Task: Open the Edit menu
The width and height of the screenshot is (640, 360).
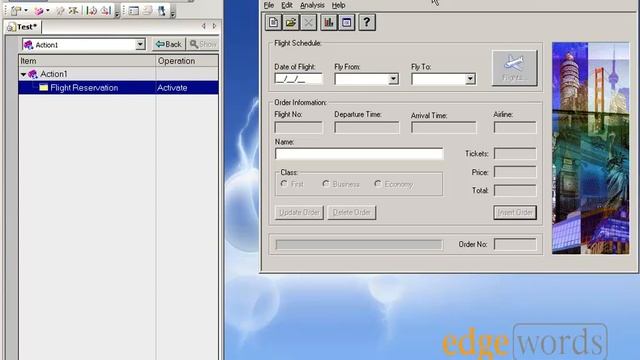Action: pos(287,5)
